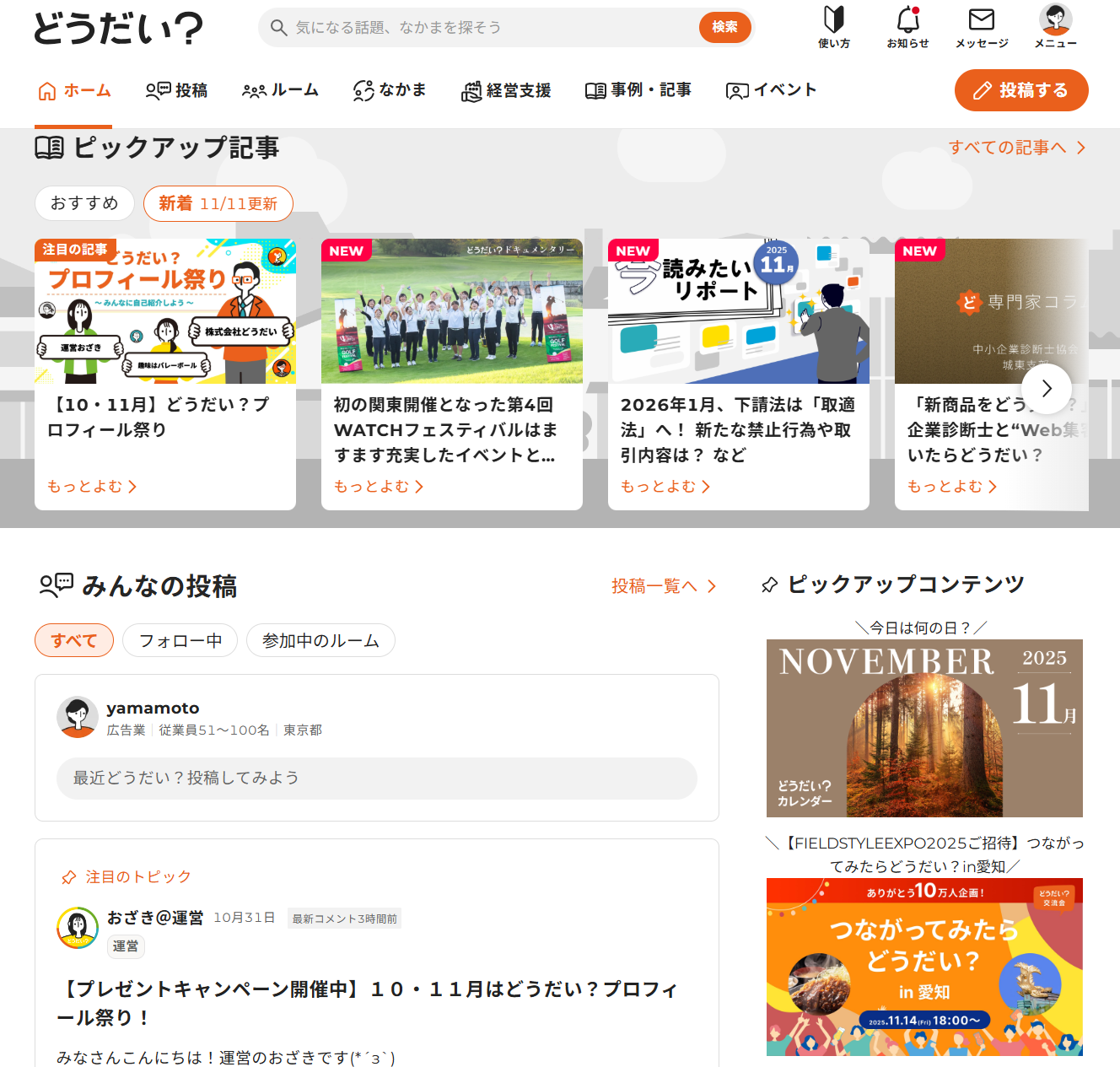The image size is (1120, 1067).
Task: Click the 最近どうだい？投稿してみよう input field
Action: click(376, 778)
